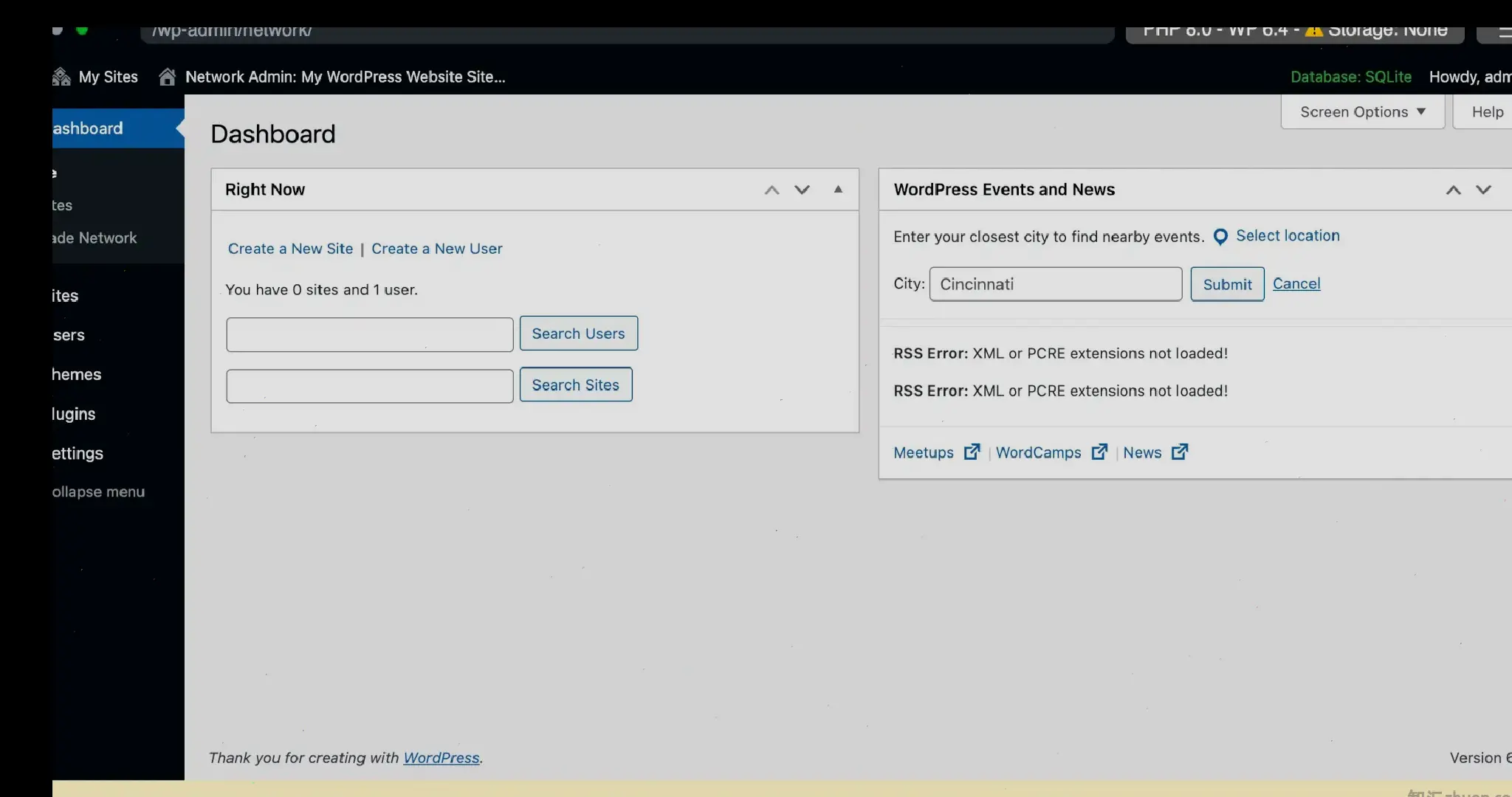Click the WordCamps external link icon
This screenshot has width=1512, height=797.
[1099, 452]
